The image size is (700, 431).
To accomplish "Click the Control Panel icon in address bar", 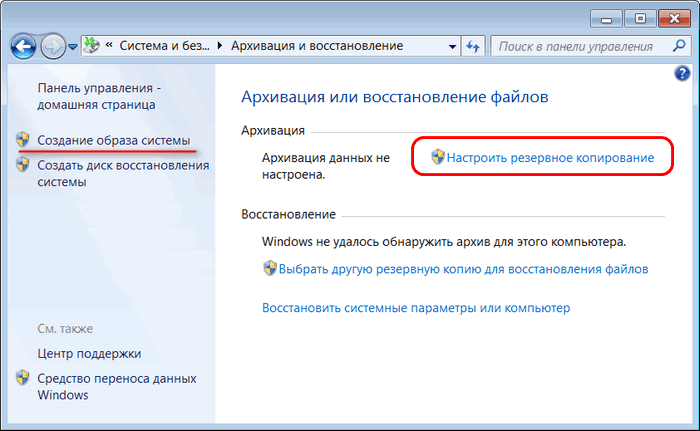I will click(92, 46).
